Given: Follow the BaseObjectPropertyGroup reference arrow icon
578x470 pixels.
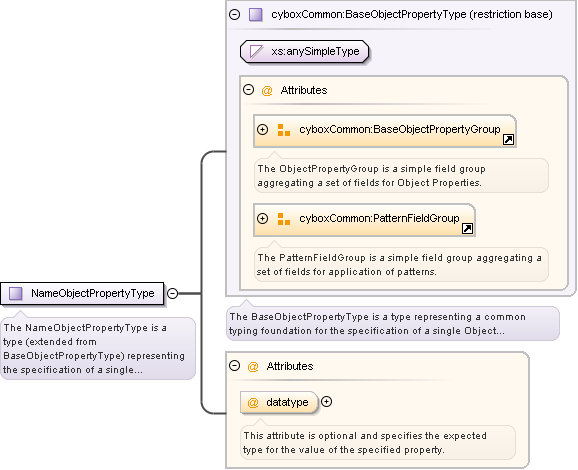Looking at the screenshot, I should click(508, 140).
